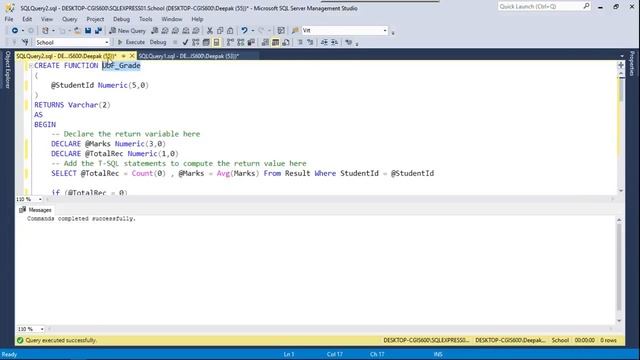Select the Messages tab
Viewport: 640px width, 360px height.
tap(36, 210)
